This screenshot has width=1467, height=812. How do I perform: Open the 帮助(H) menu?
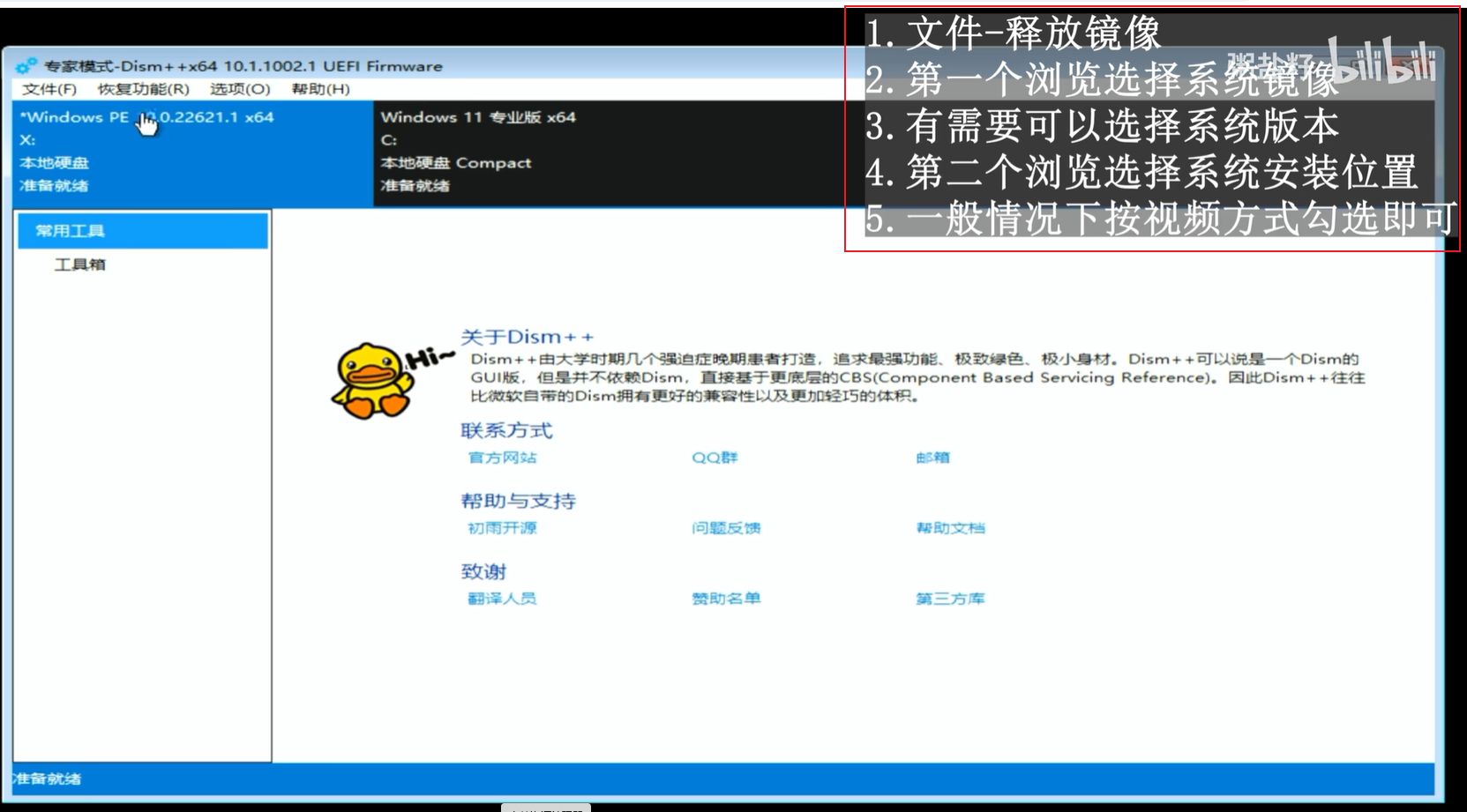click(320, 89)
